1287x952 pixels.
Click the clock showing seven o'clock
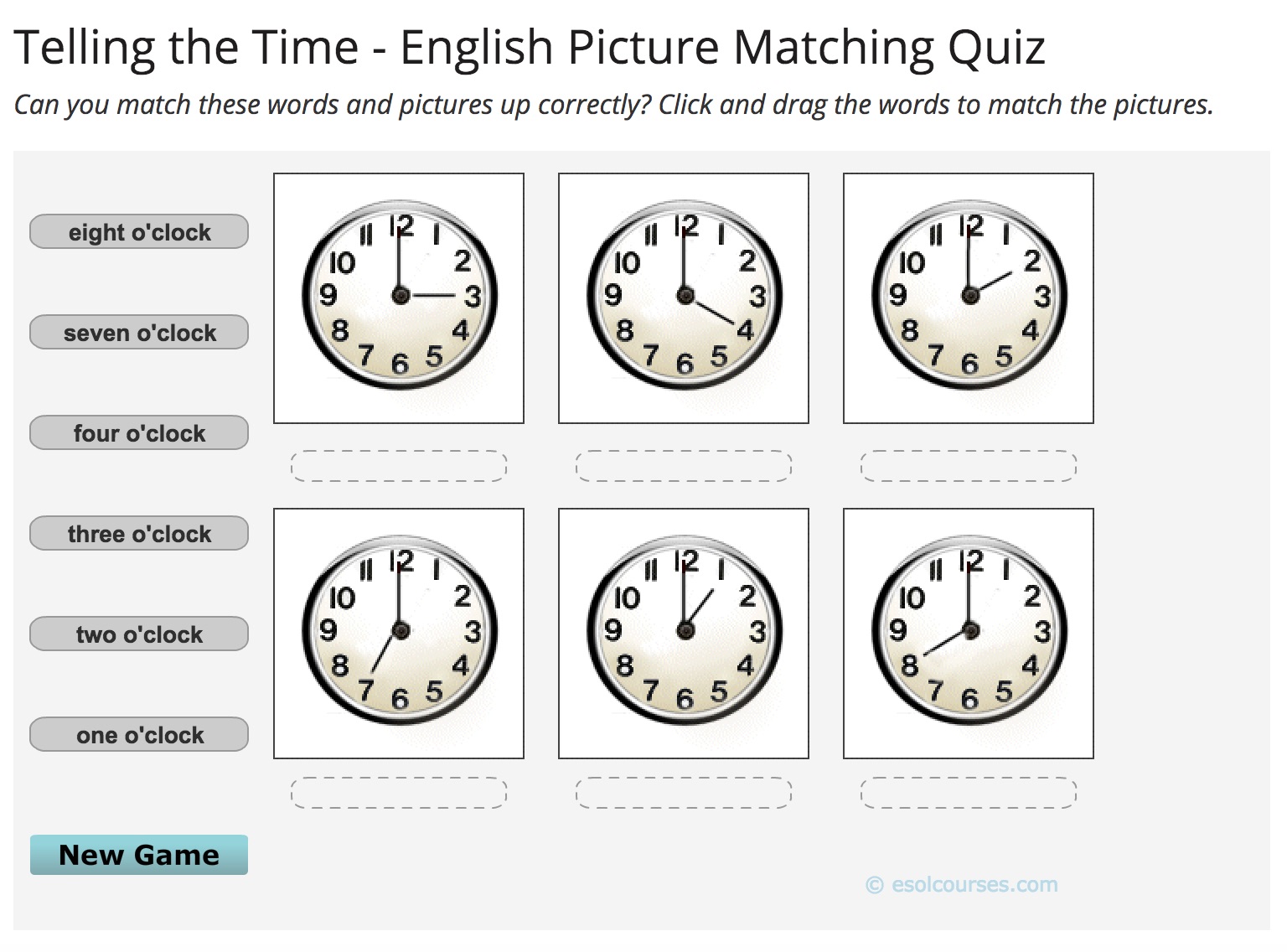[399, 633]
